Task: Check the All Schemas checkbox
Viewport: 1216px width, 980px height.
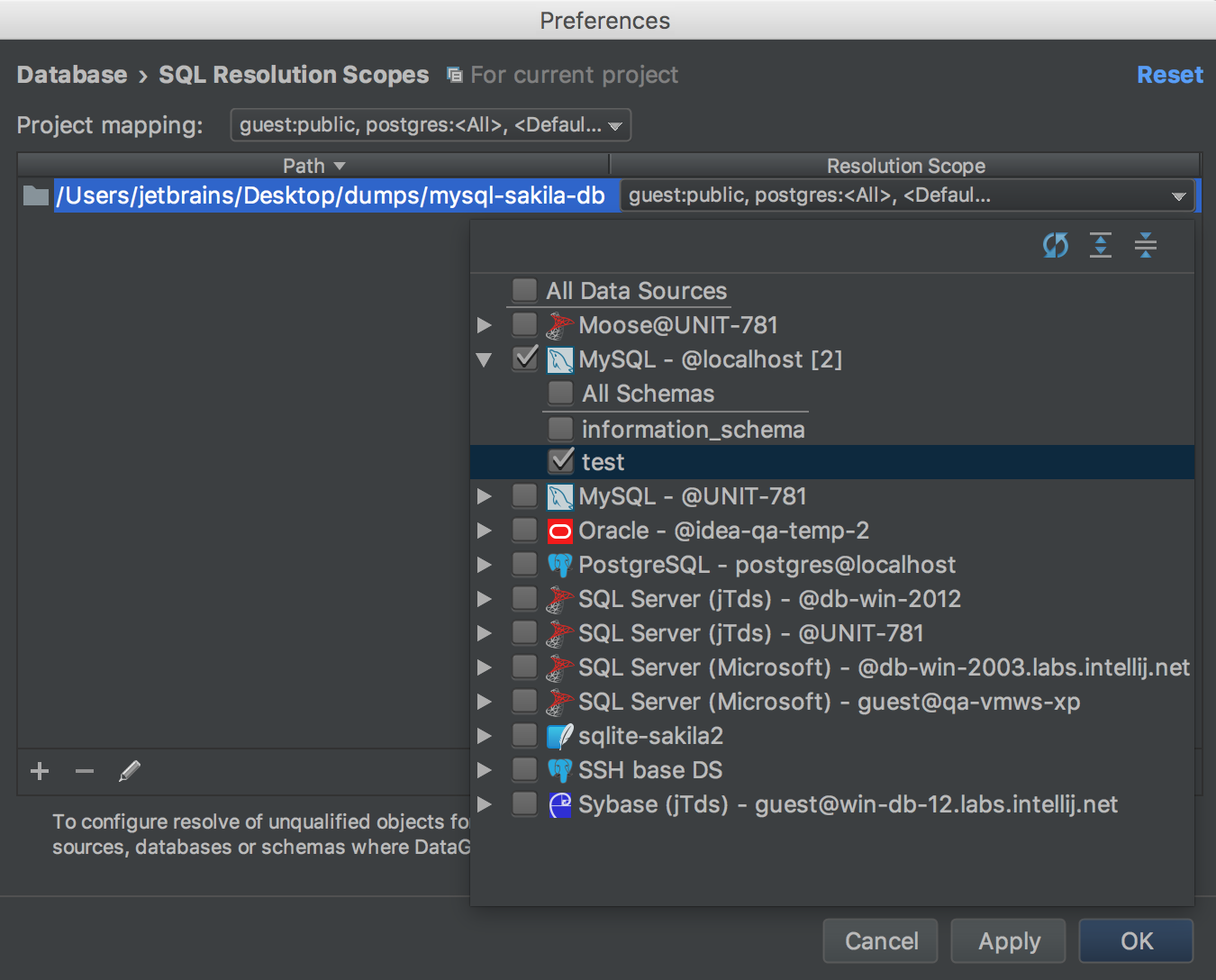Action: 560,393
